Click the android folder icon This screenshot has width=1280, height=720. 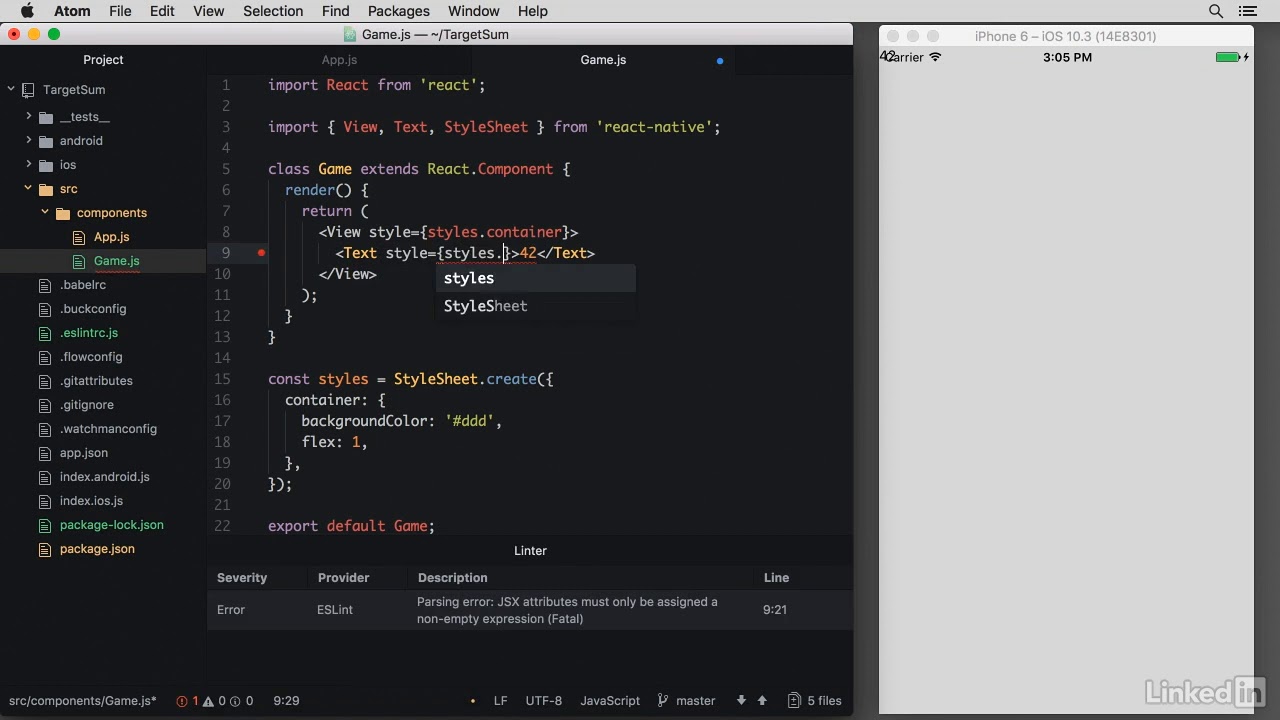(x=46, y=141)
